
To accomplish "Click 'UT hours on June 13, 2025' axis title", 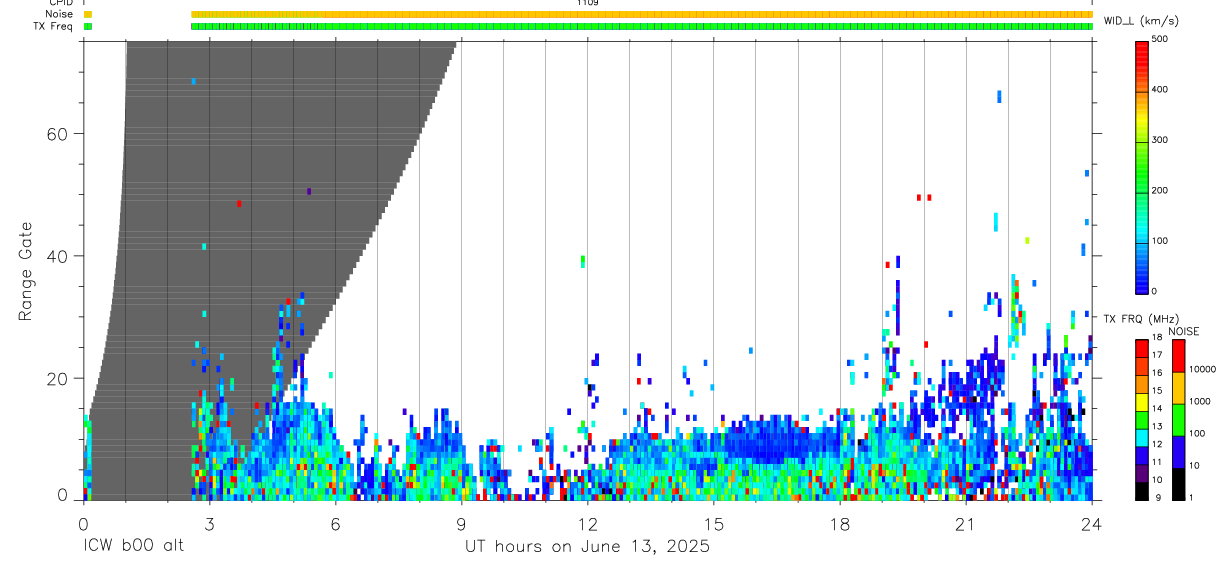I will [x=588, y=546].
